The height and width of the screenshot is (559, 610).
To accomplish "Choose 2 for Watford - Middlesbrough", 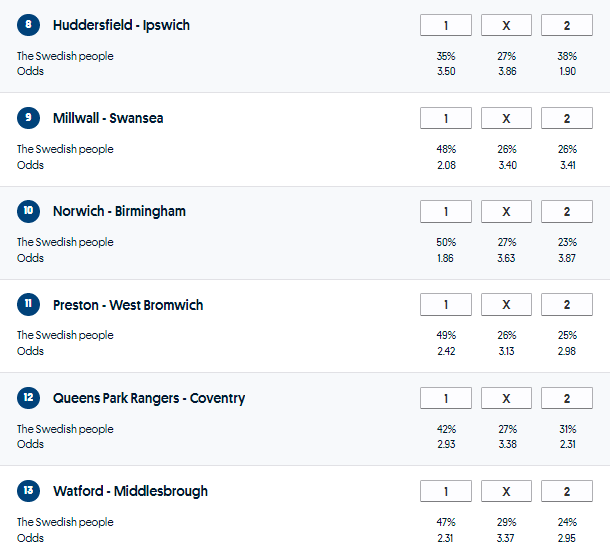I will [566, 491].
